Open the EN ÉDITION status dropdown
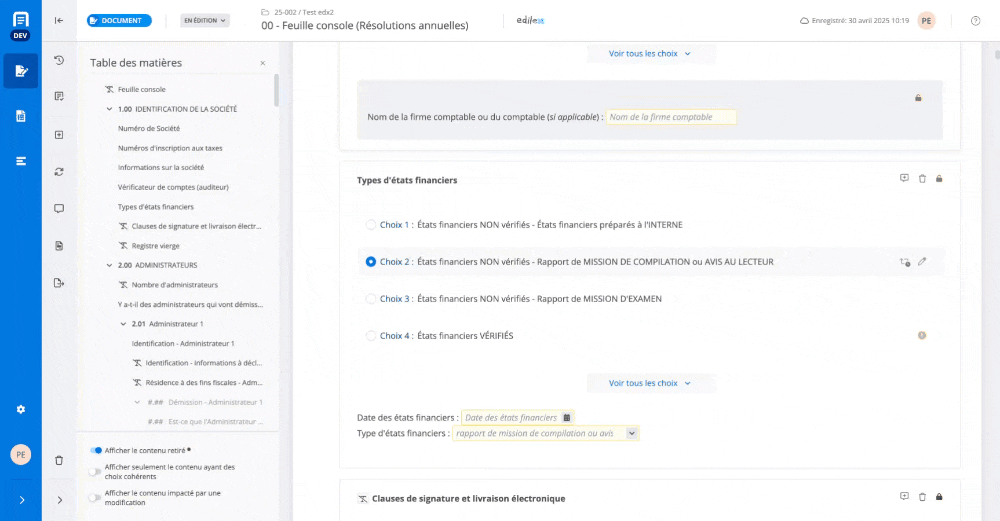Screen dimensions: 1000x521 pyautogui.click(x=205, y=20)
